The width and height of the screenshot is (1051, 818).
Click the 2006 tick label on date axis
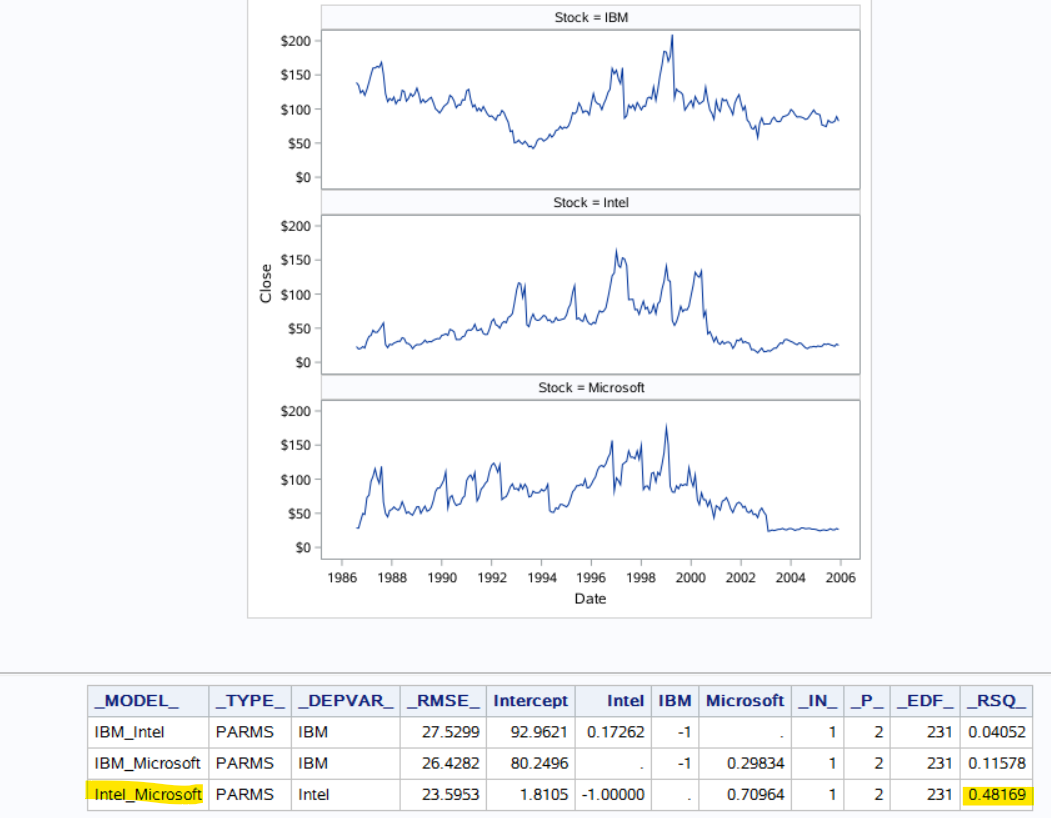840,578
